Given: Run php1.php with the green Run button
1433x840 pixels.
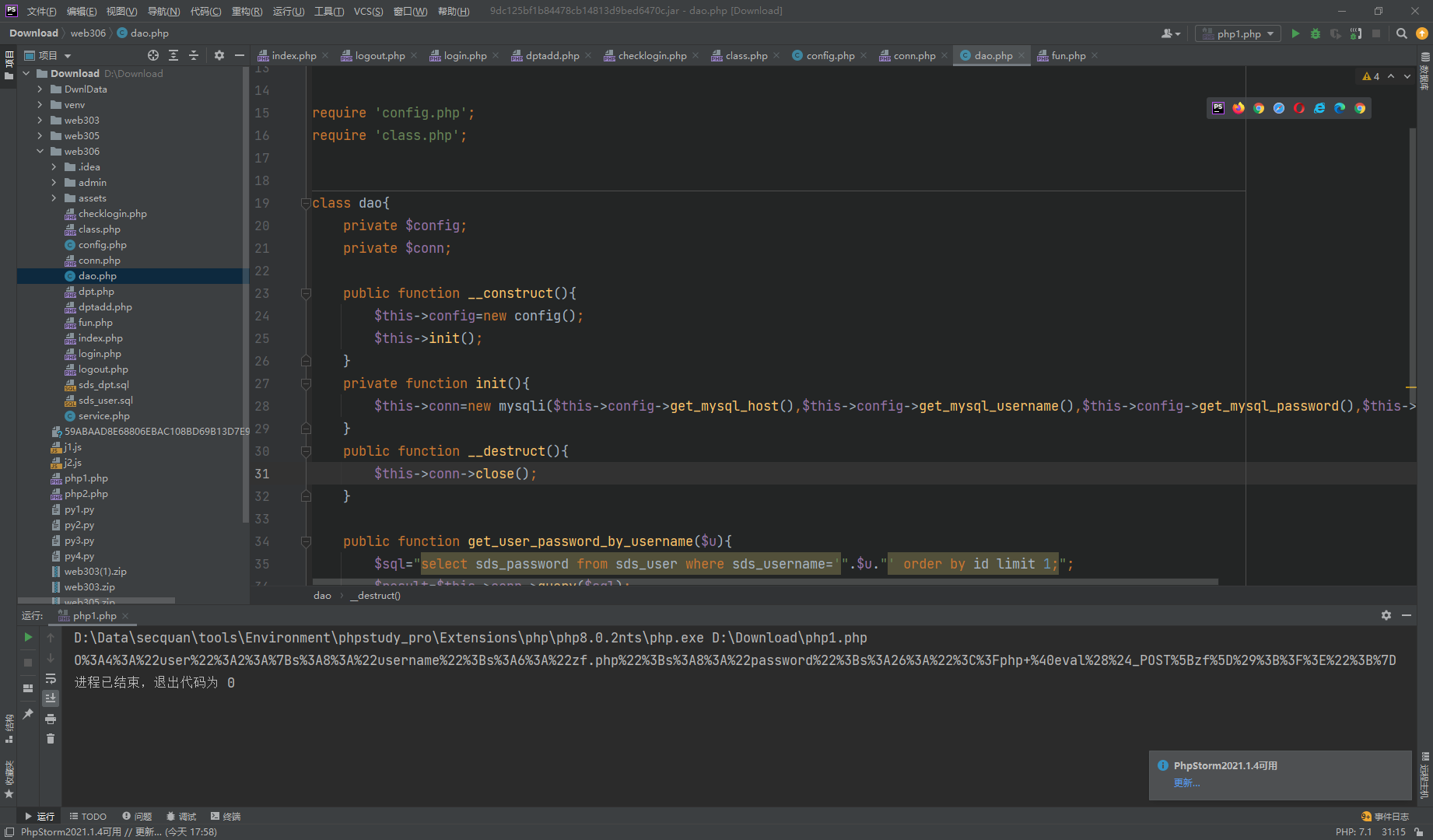Looking at the screenshot, I should pos(1295,33).
